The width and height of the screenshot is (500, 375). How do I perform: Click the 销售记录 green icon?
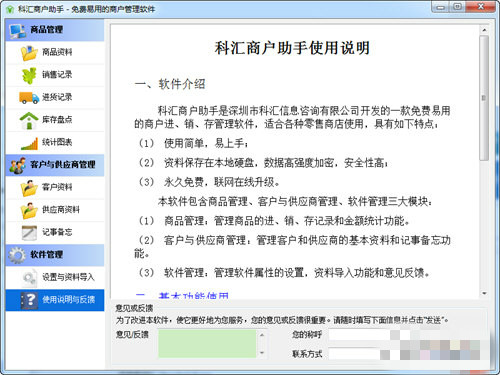pos(29,75)
